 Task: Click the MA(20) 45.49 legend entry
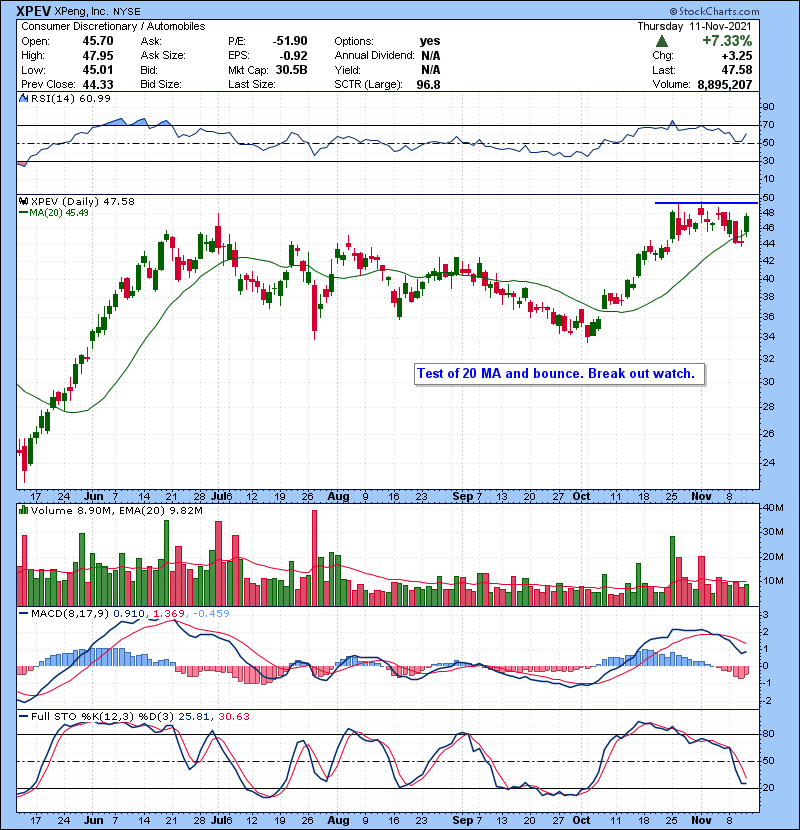[x=54, y=213]
